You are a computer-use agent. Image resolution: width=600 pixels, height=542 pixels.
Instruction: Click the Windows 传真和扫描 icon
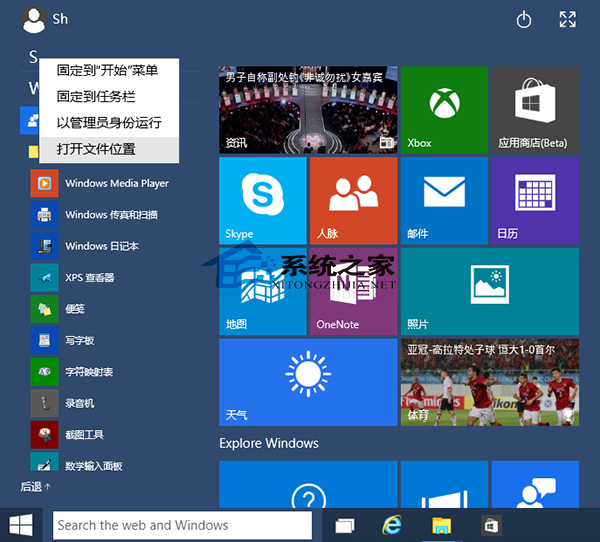[x=44, y=215]
